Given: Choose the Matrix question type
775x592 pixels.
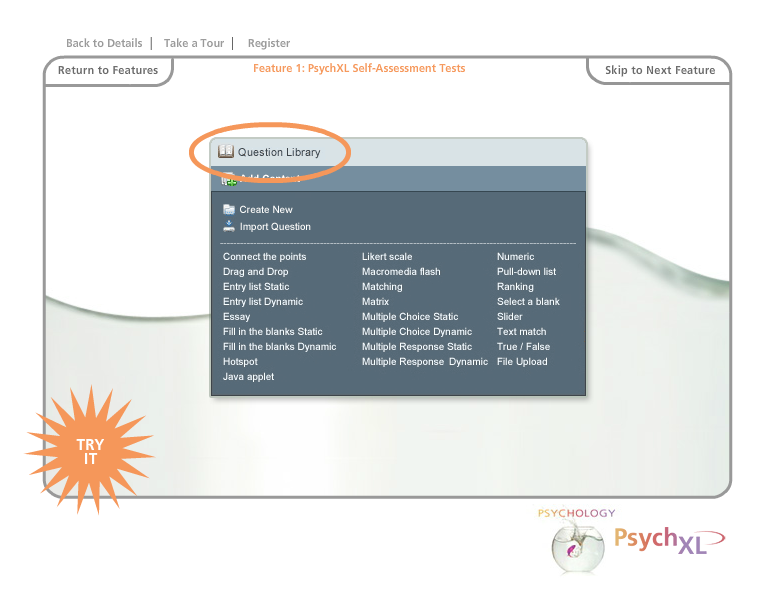Looking at the screenshot, I should pos(376,301).
